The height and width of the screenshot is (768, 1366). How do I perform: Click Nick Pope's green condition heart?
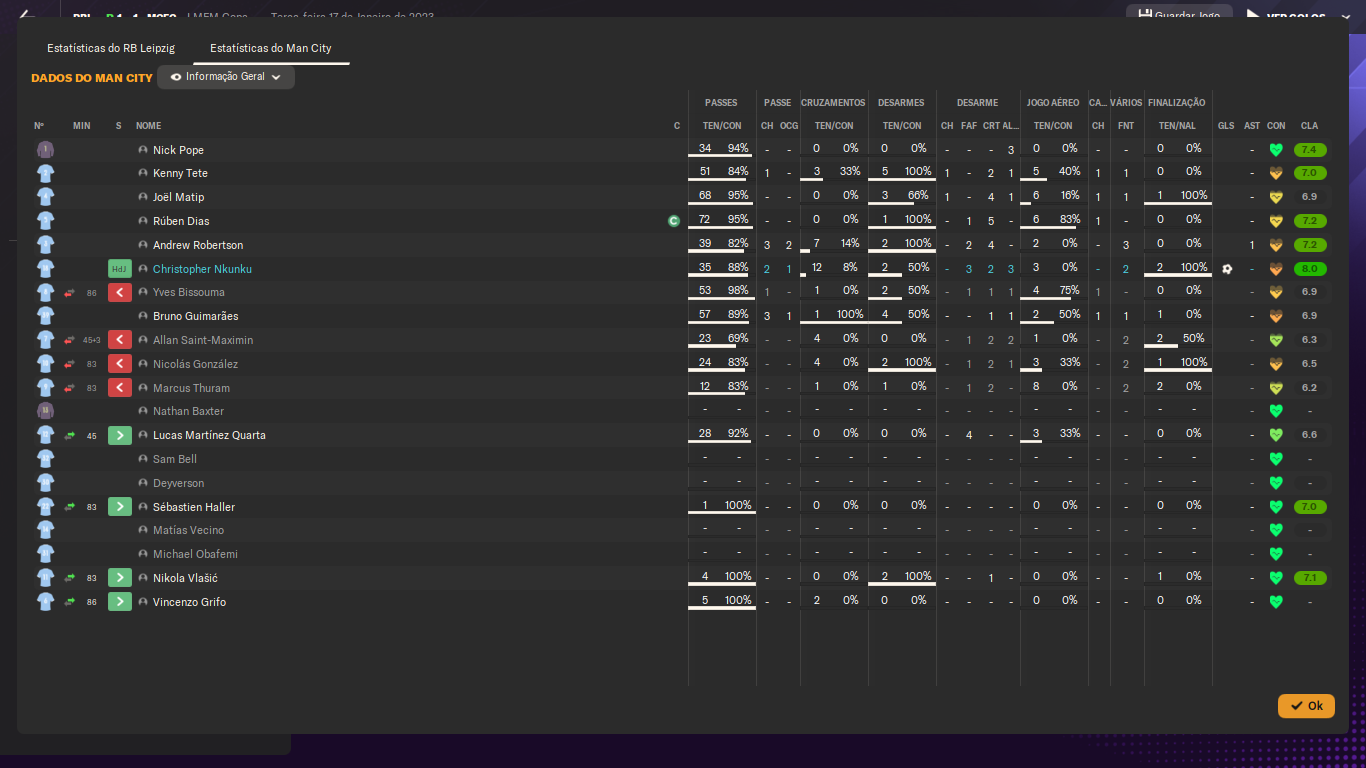[1276, 150]
